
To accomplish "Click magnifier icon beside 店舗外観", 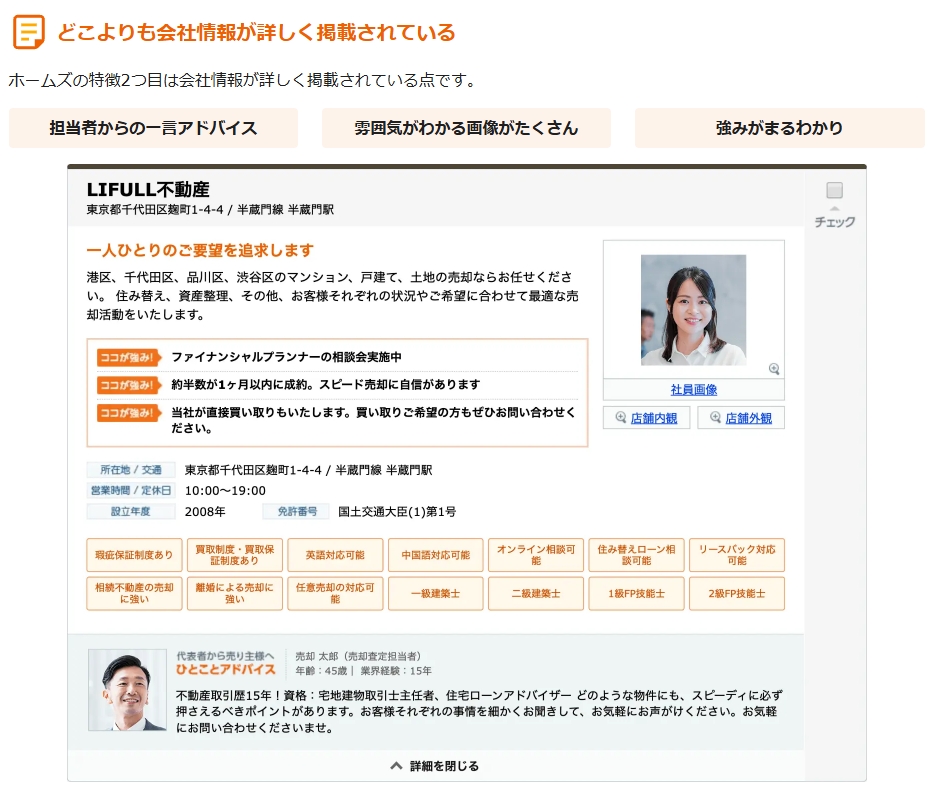I will [x=715, y=417].
